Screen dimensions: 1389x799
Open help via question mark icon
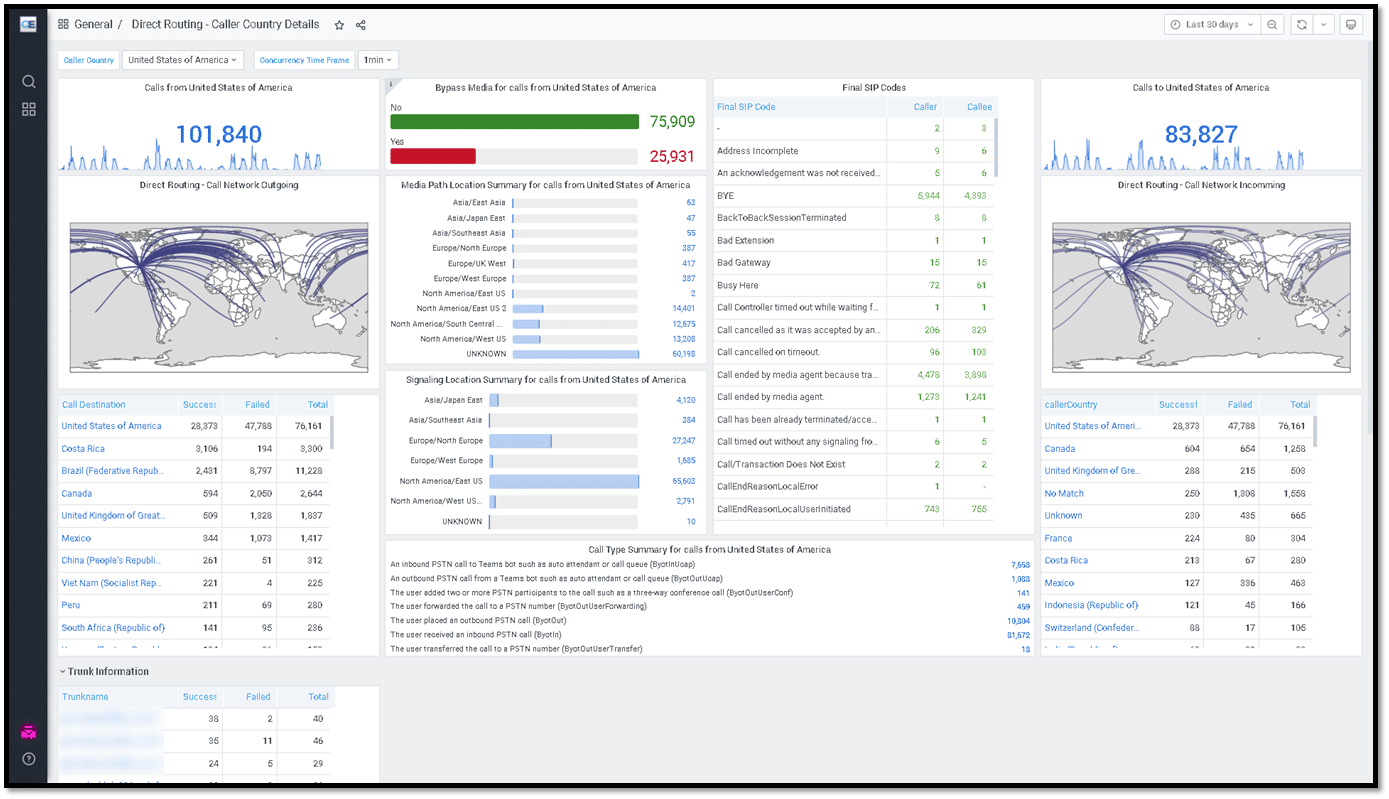(29, 759)
